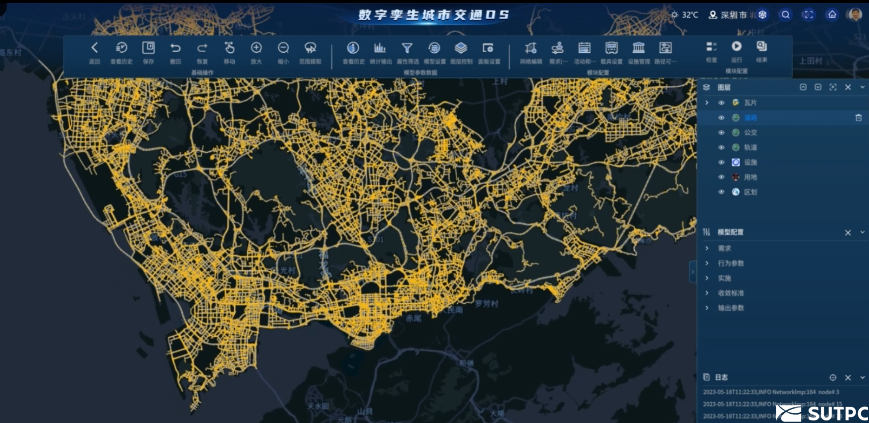Viewport: 869px width, 423px height.
Task: Toggle visibility of the 瓦片 layer
Action: coord(721,103)
